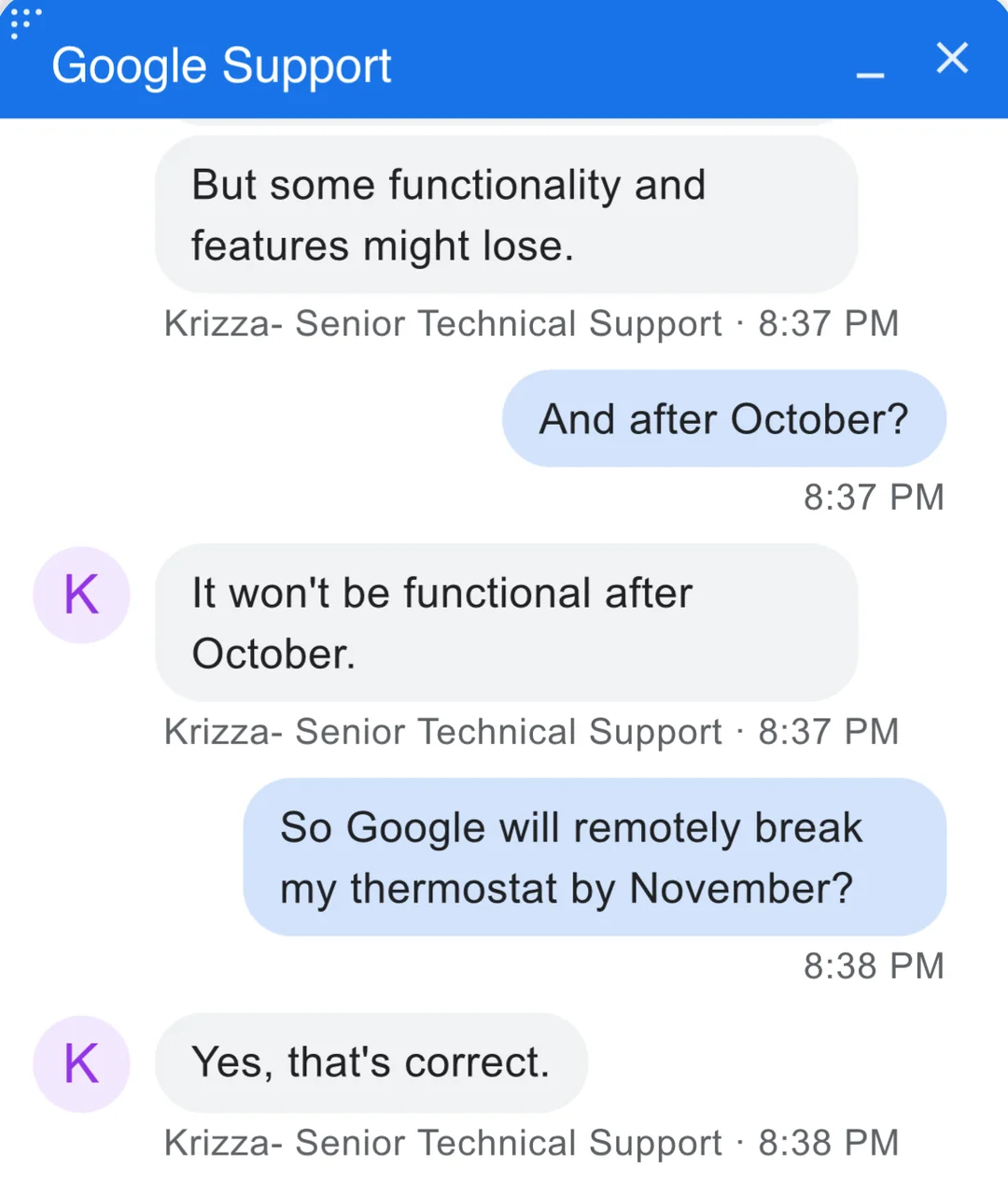Viewport: 1008px width, 1181px height.
Task: Click the 'Yes, that's correct.' reply bubble
Action: click(x=371, y=1062)
